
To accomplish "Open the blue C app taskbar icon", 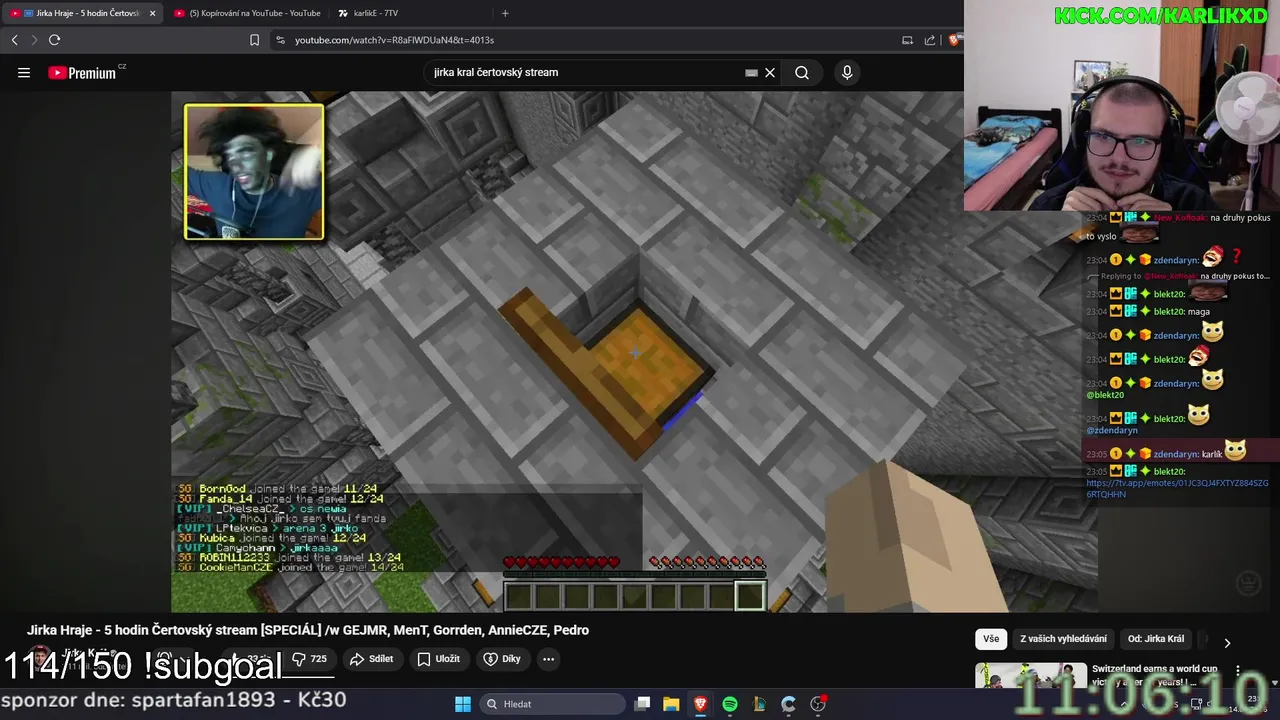I will point(788,704).
